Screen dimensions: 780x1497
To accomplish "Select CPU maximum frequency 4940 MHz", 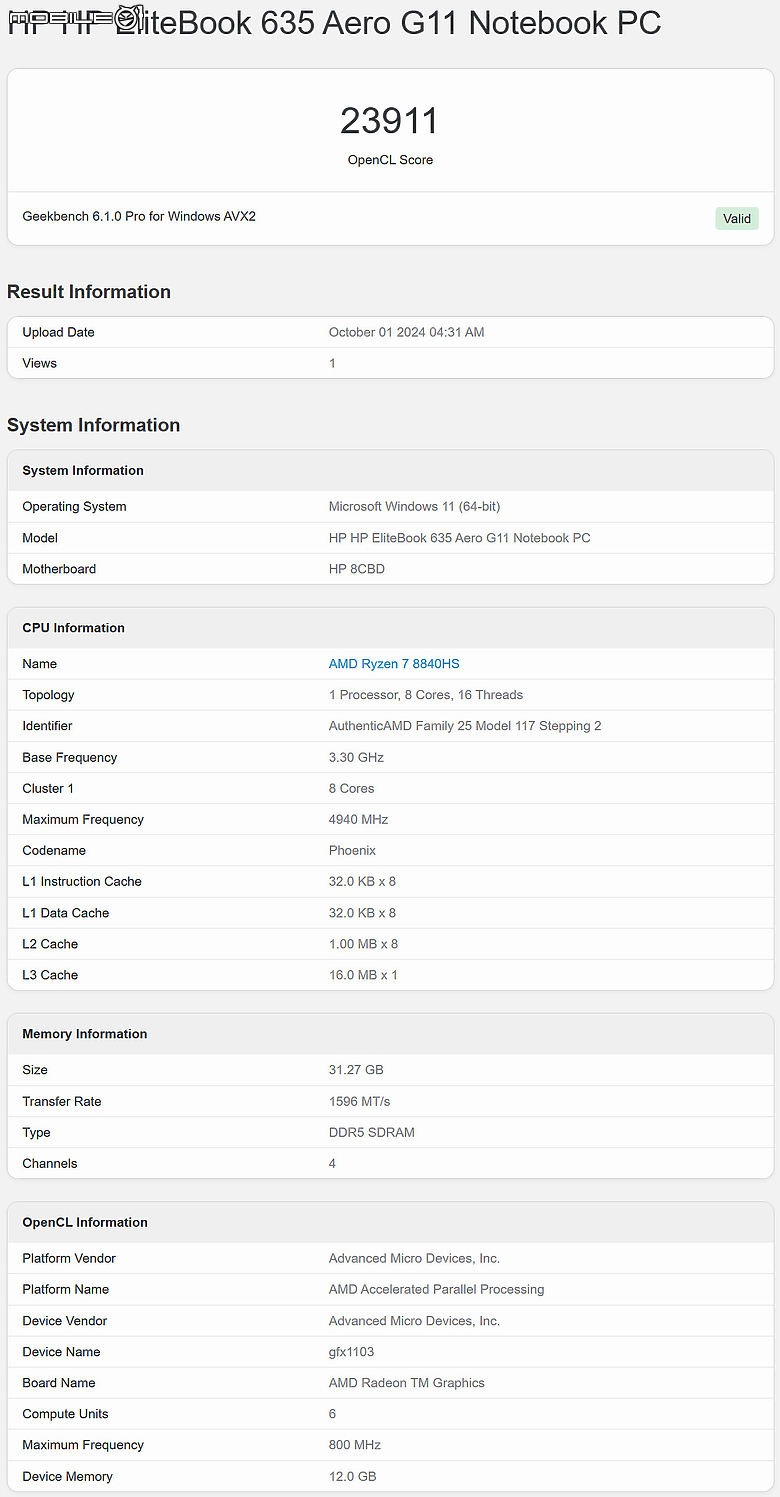I will (x=358, y=820).
